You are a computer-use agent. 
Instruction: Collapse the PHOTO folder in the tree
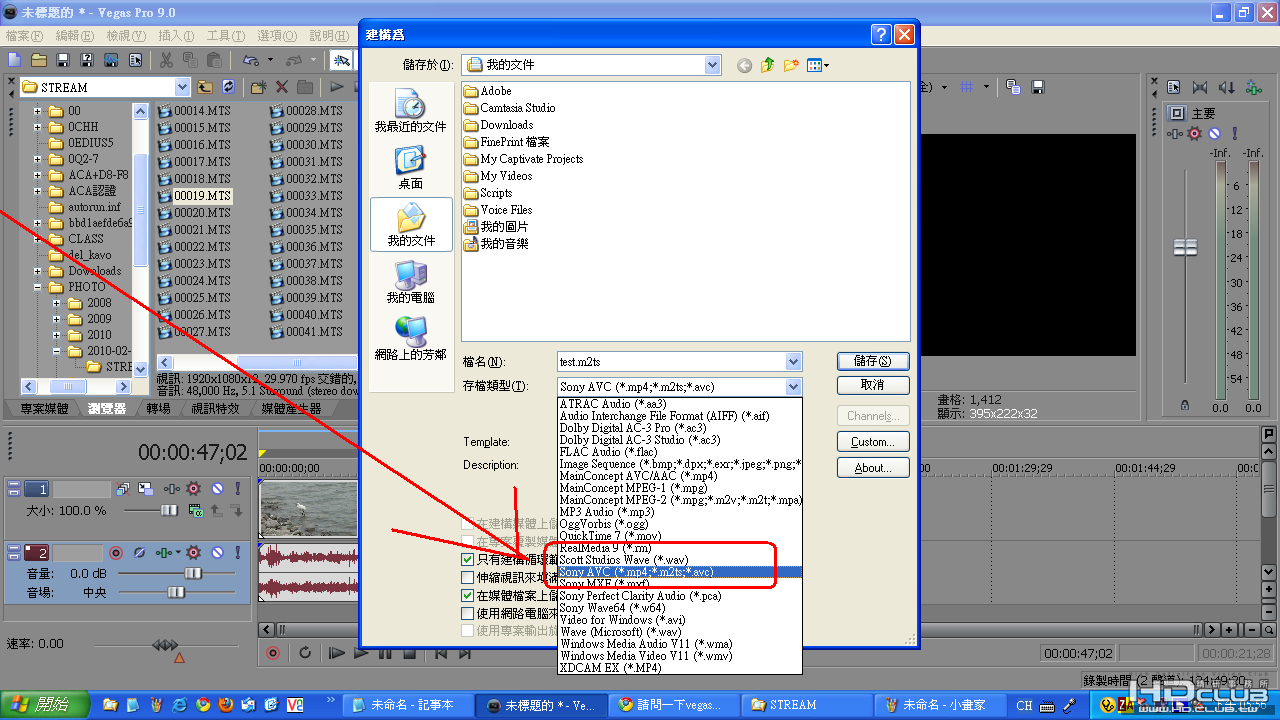click(37, 287)
